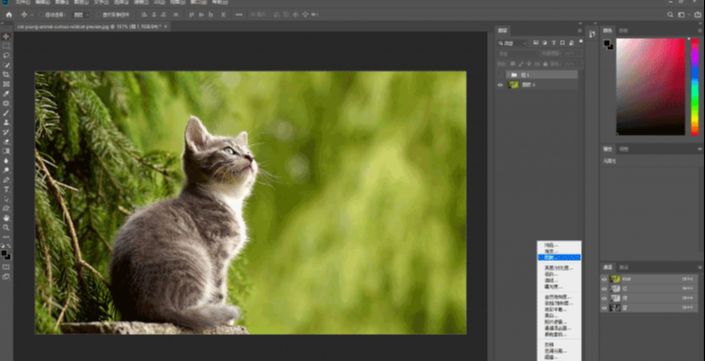
Task: Select the Eyedropper tool
Action: 6,94
